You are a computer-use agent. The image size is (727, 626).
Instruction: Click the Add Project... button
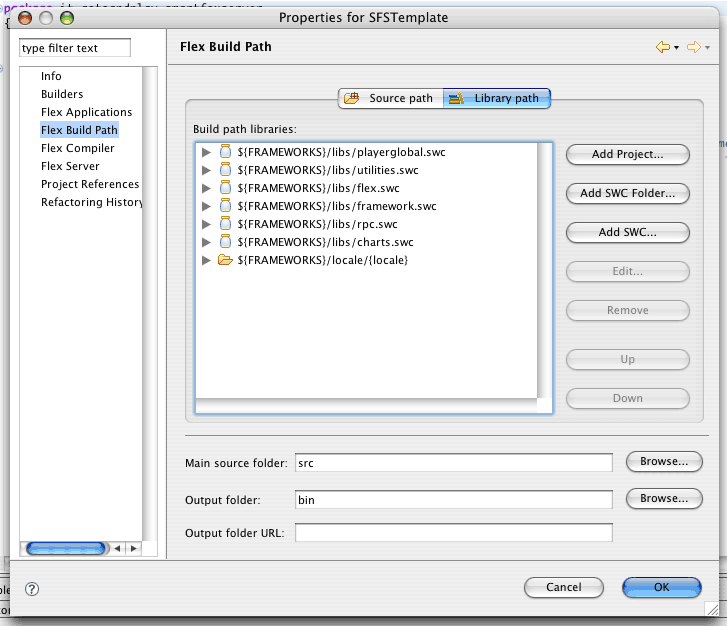[628, 154]
